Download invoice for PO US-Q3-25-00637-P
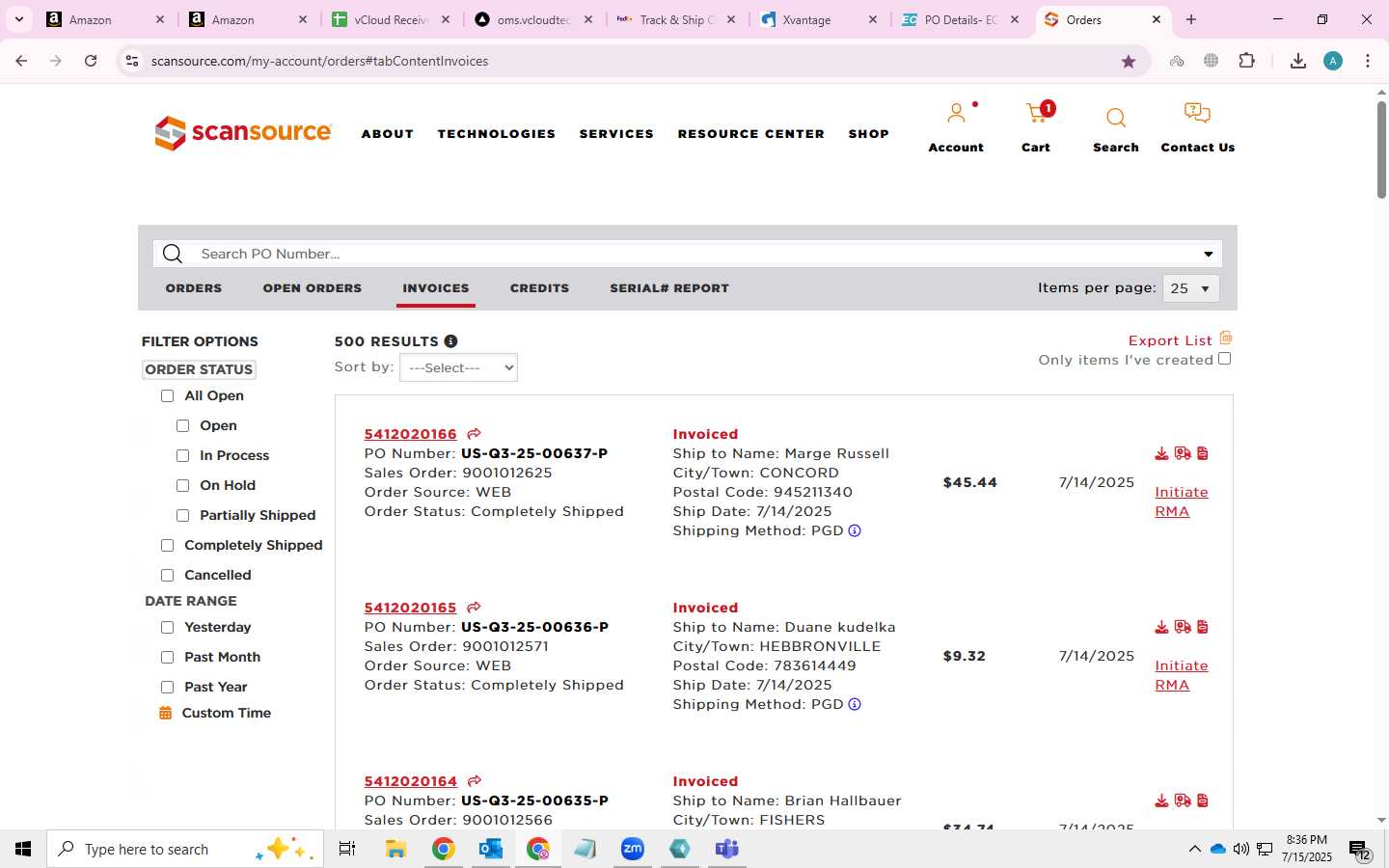Screen dimensions: 1389x868 tap(1161, 453)
